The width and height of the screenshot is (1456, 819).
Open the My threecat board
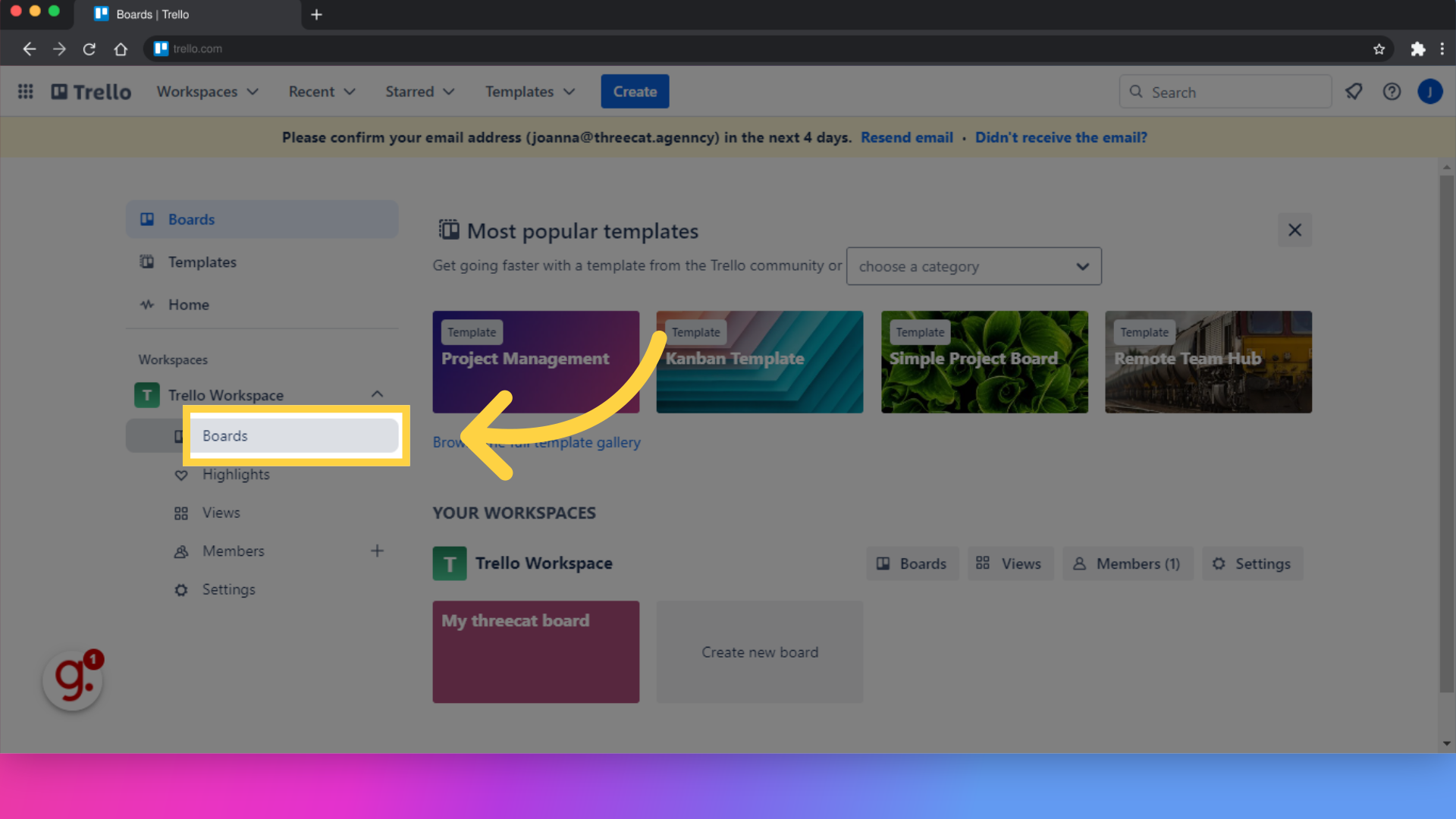click(x=535, y=651)
